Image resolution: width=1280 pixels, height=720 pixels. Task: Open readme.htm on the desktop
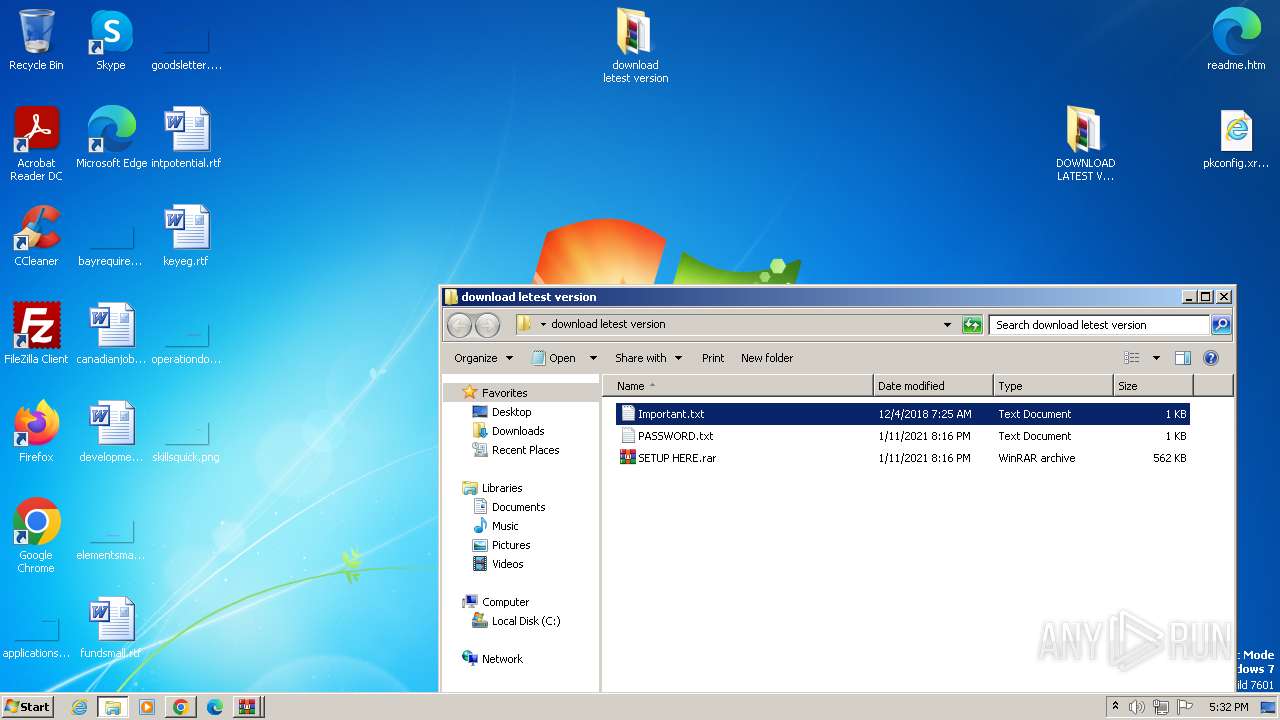click(x=1236, y=40)
